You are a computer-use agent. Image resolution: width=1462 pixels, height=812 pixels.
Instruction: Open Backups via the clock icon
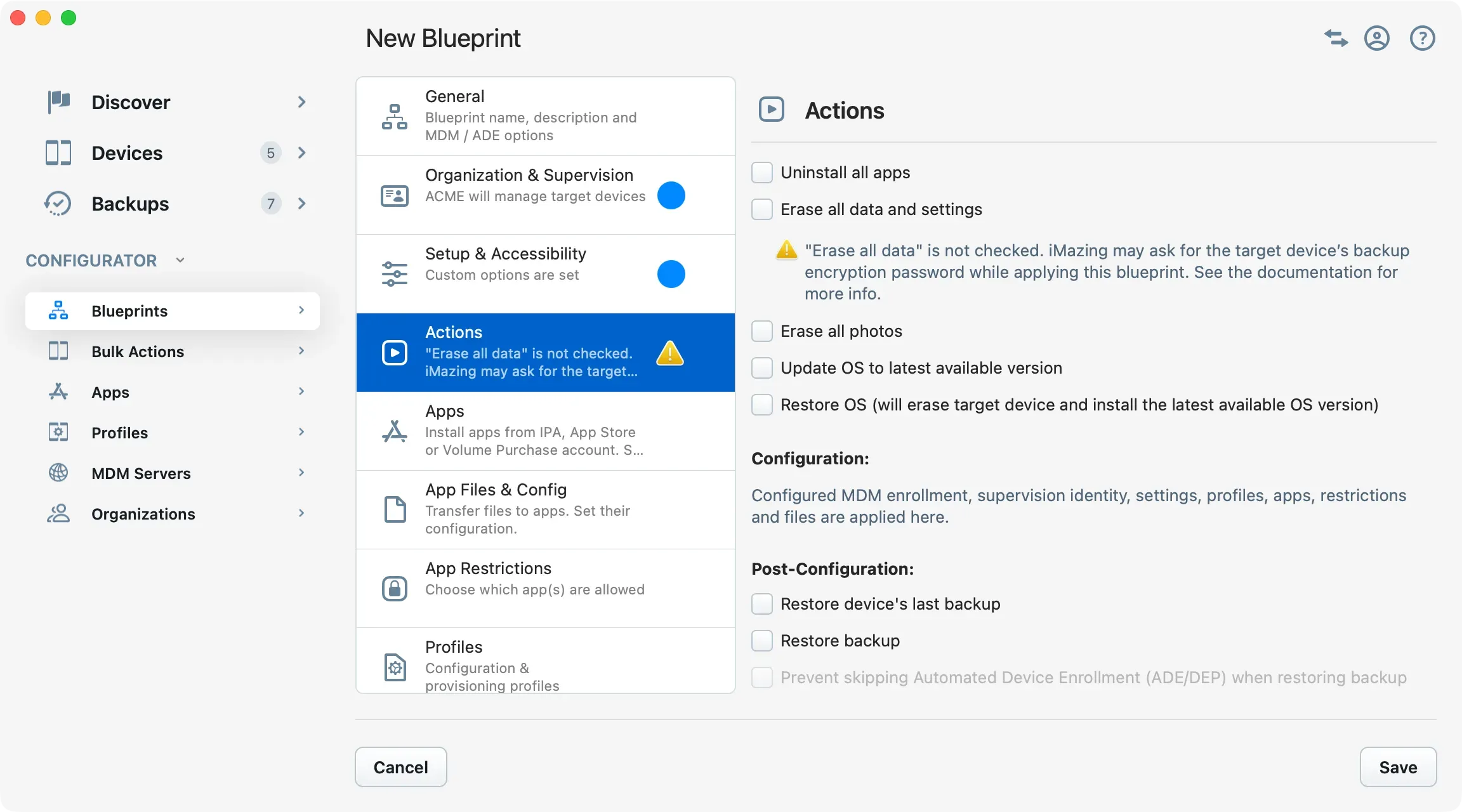(x=58, y=204)
